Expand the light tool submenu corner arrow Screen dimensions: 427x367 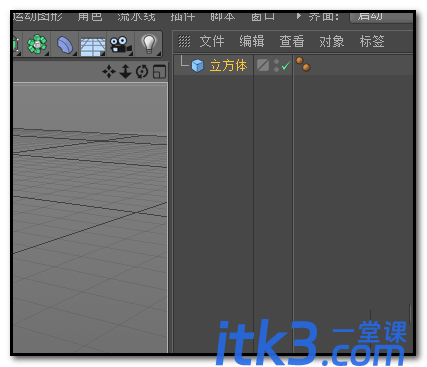pos(159,54)
